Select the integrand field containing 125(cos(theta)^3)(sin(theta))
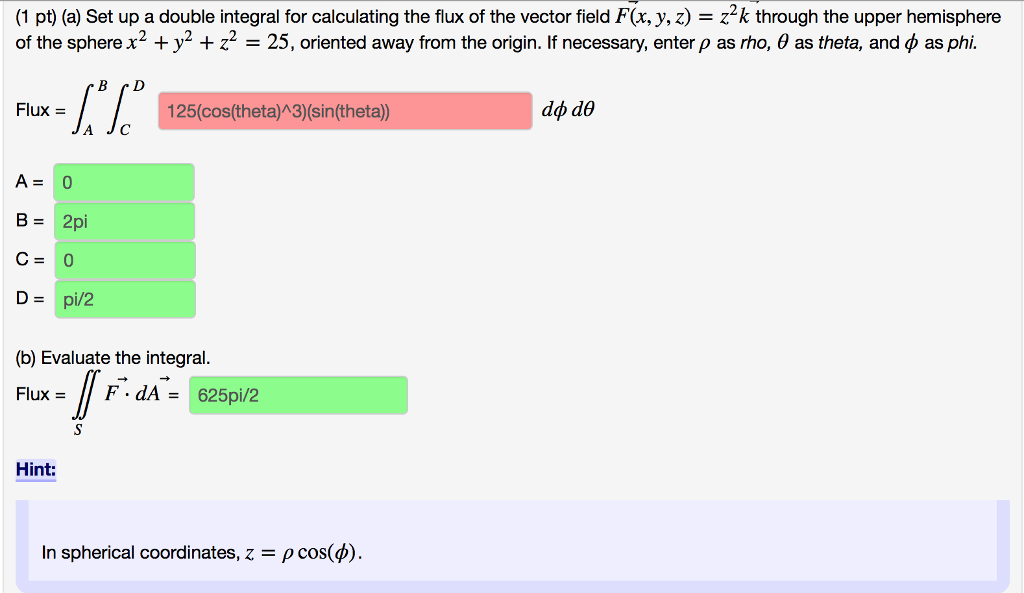Image resolution: width=1024 pixels, height=593 pixels. (345, 110)
